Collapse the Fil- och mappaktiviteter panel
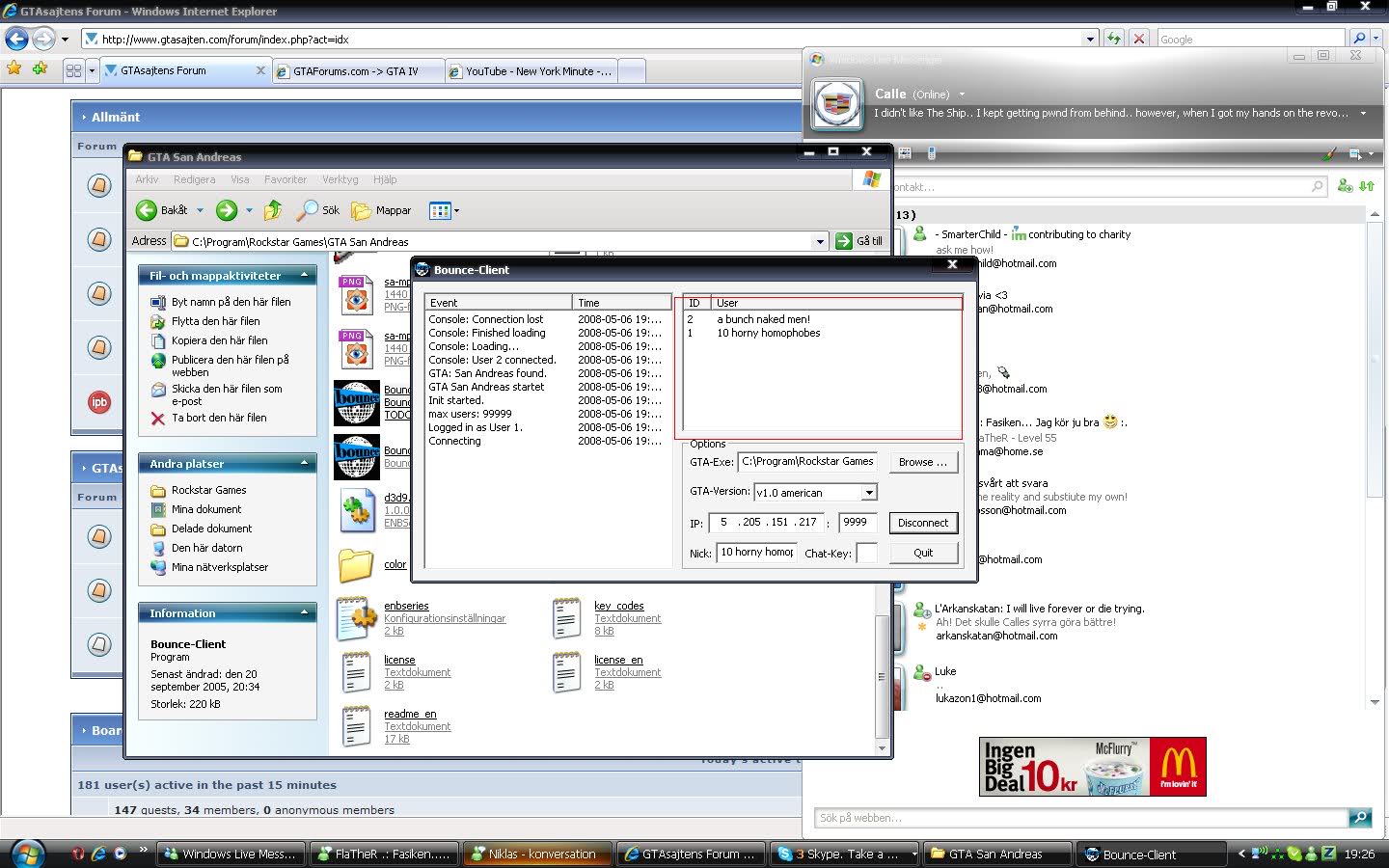This screenshot has width=1389, height=868. [305, 276]
